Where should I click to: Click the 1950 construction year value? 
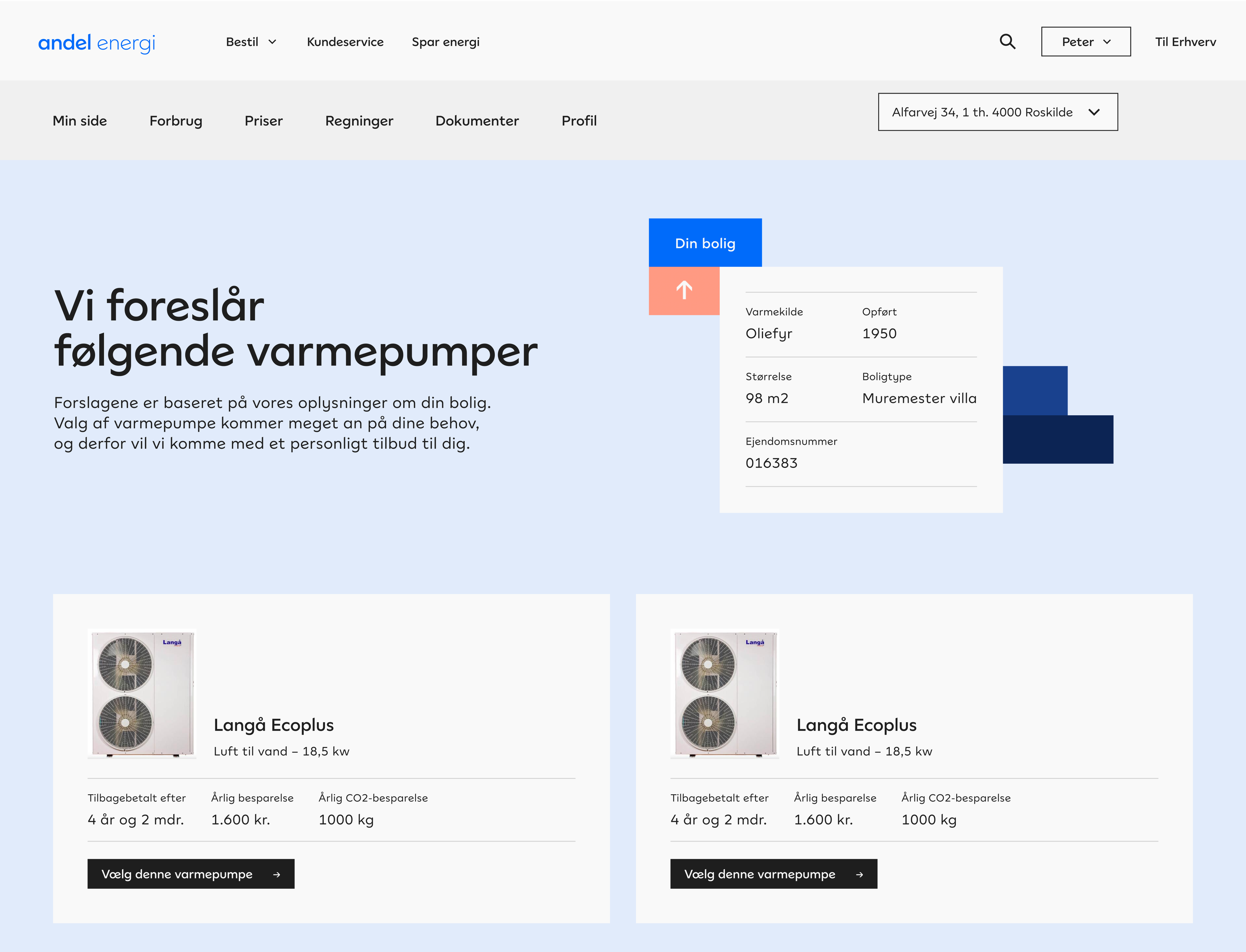pyautogui.click(x=879, y=333)
